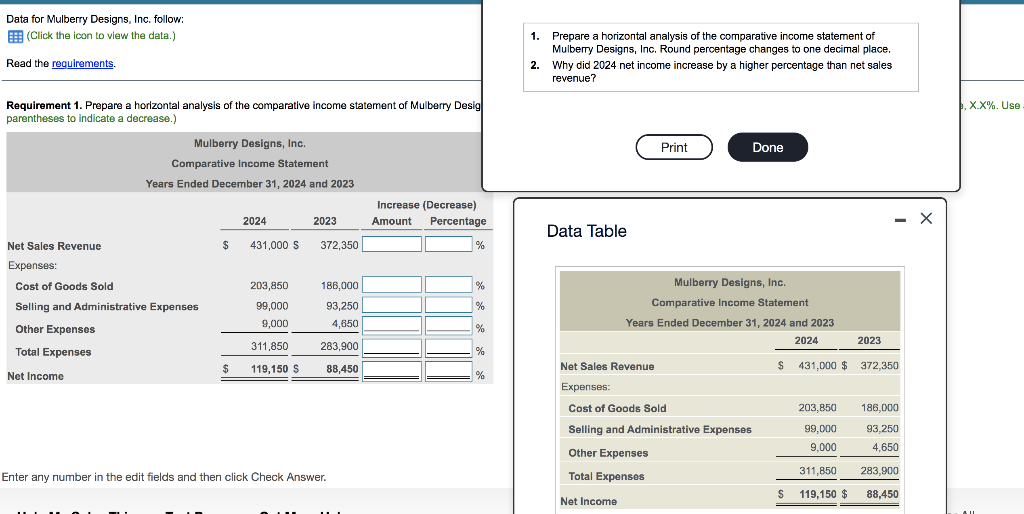1024x514 pixels.
Task: Click the Percentage column header
Action: click(458, 221)
